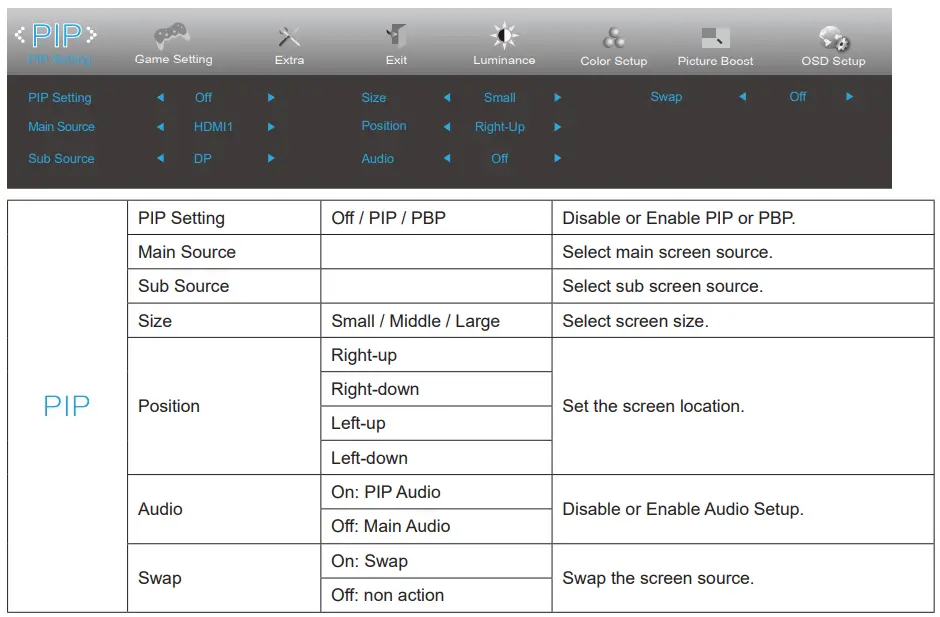Open the Game Setting gamepad icon
940x617 pixels.
coord(173,37)
